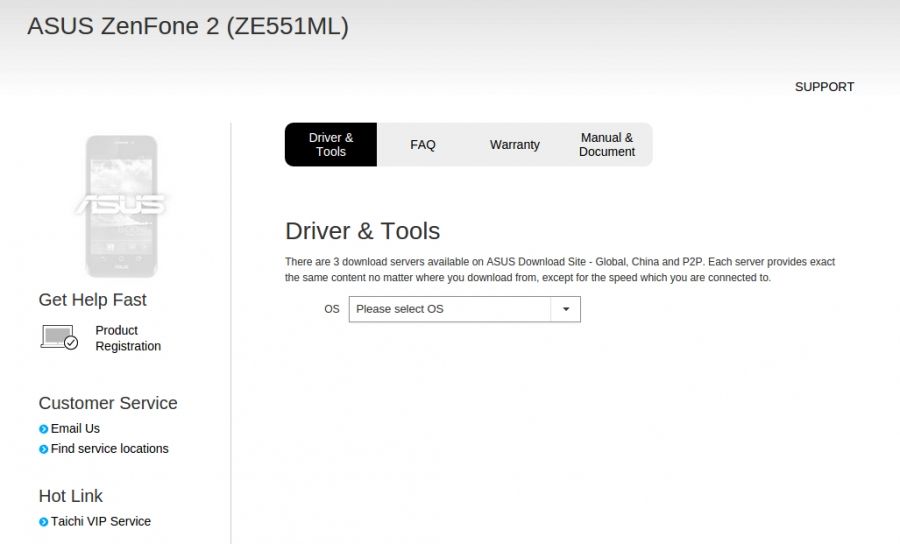The image size is (900, 544).
Task: Switch to the FAQ tab
Action: point(422,145)
